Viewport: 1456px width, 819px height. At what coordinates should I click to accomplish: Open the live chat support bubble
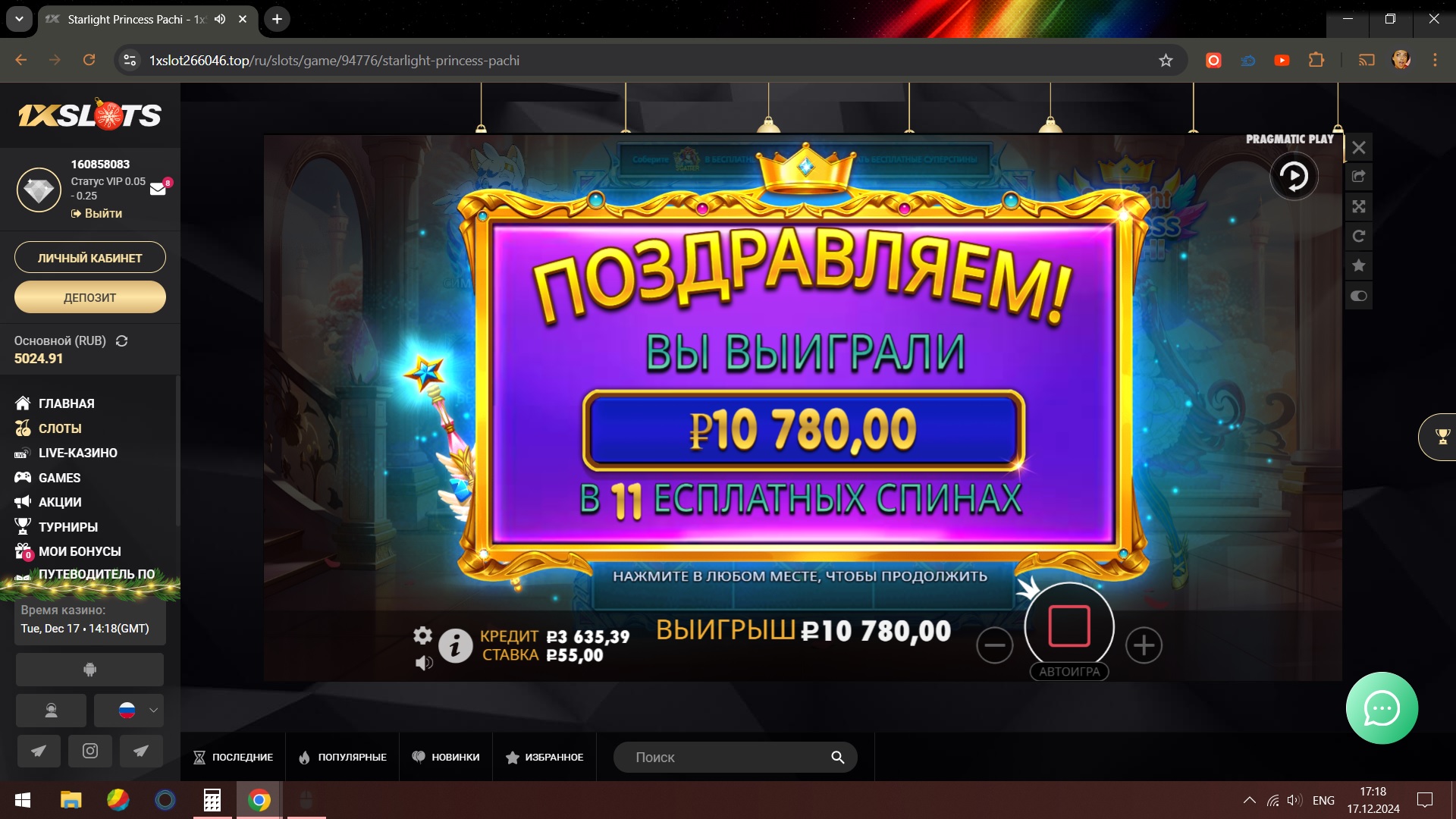point(1382,708)
